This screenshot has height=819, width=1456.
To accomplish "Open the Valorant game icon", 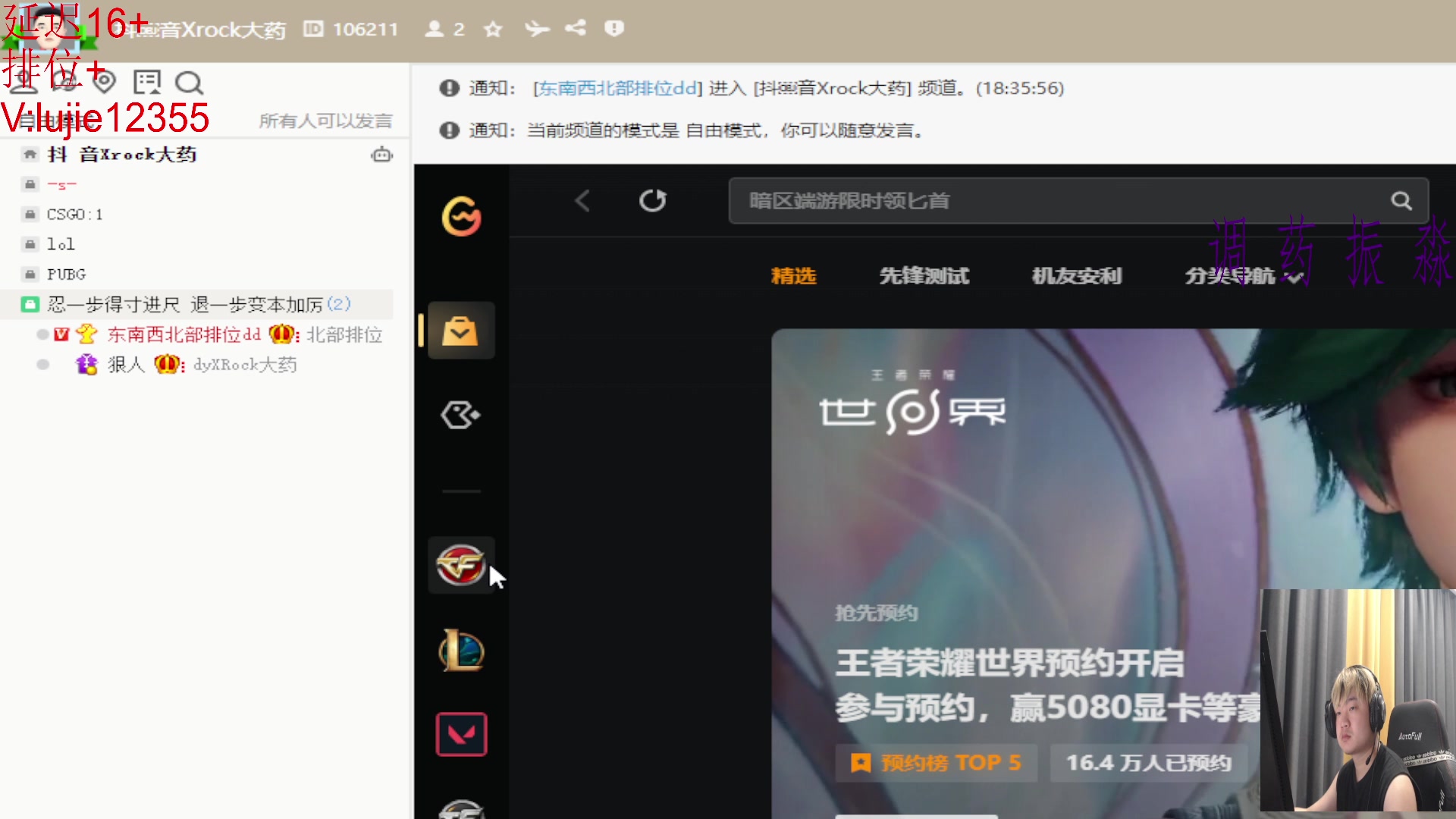I will tap(461, 734).
